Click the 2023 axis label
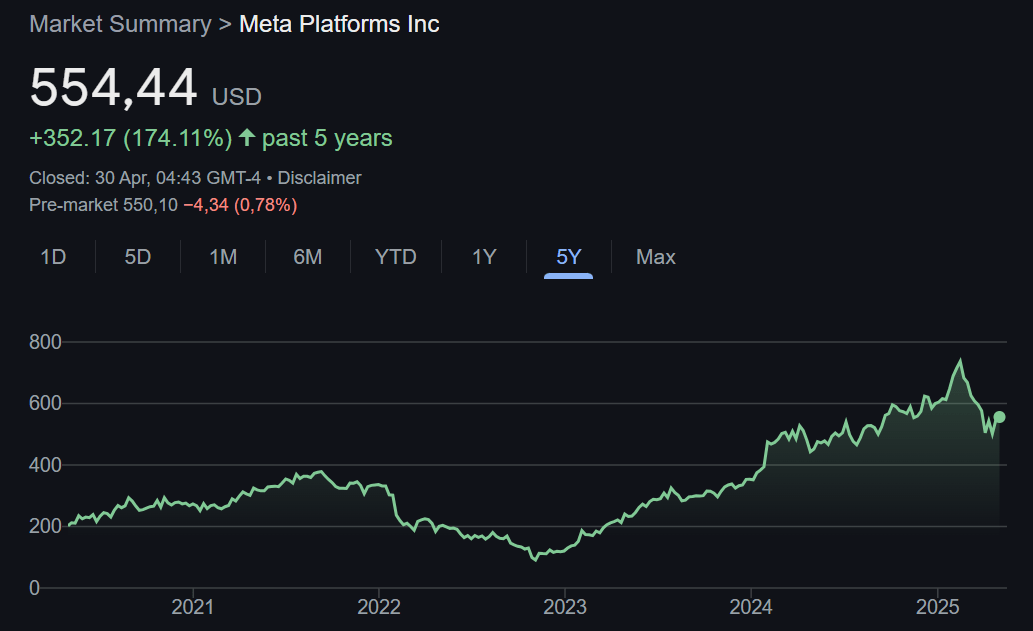This screenshot has width=1033, height=631. tap(566, 607)
